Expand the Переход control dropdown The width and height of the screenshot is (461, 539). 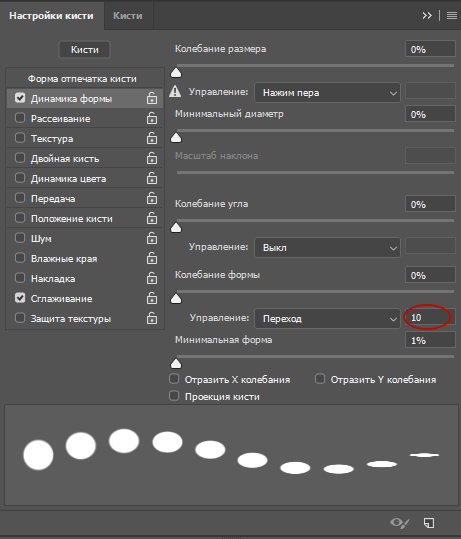[327, 318]
